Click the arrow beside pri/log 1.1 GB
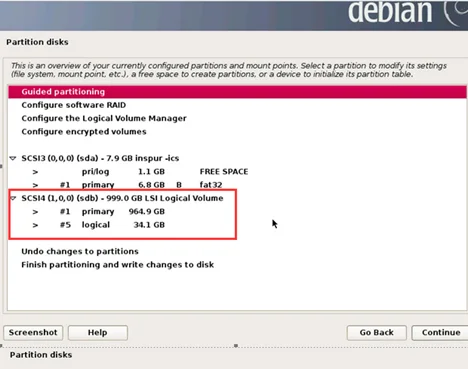 coord(35,172)
